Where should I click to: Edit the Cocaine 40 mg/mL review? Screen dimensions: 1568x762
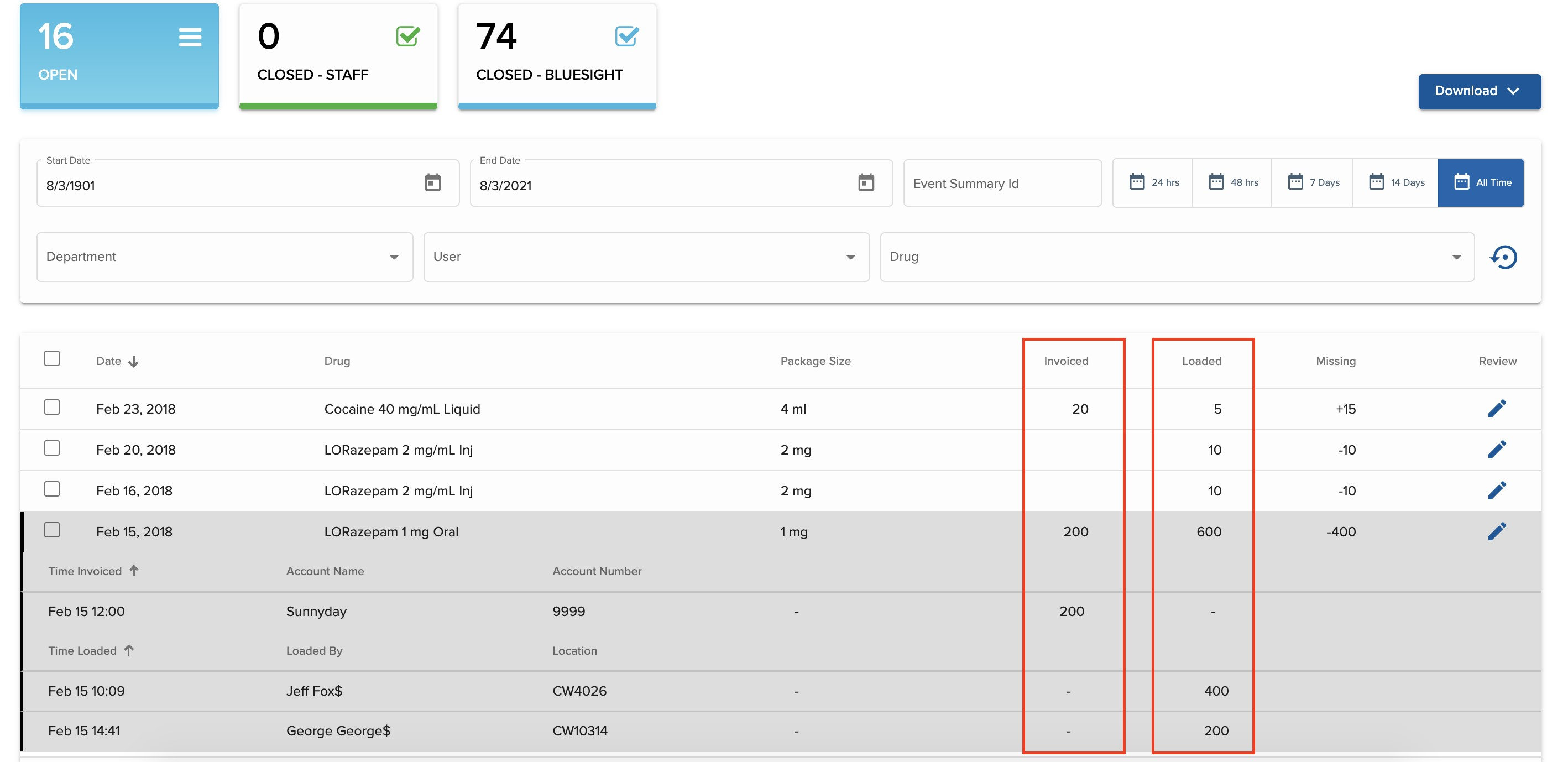1496,409
